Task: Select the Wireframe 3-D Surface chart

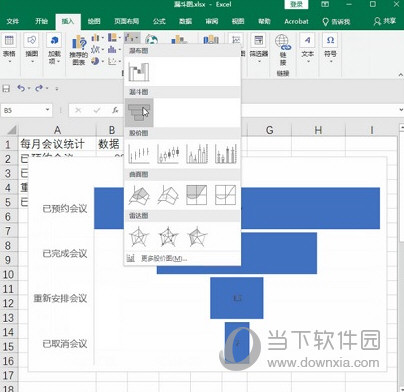Action: [168, 195]
